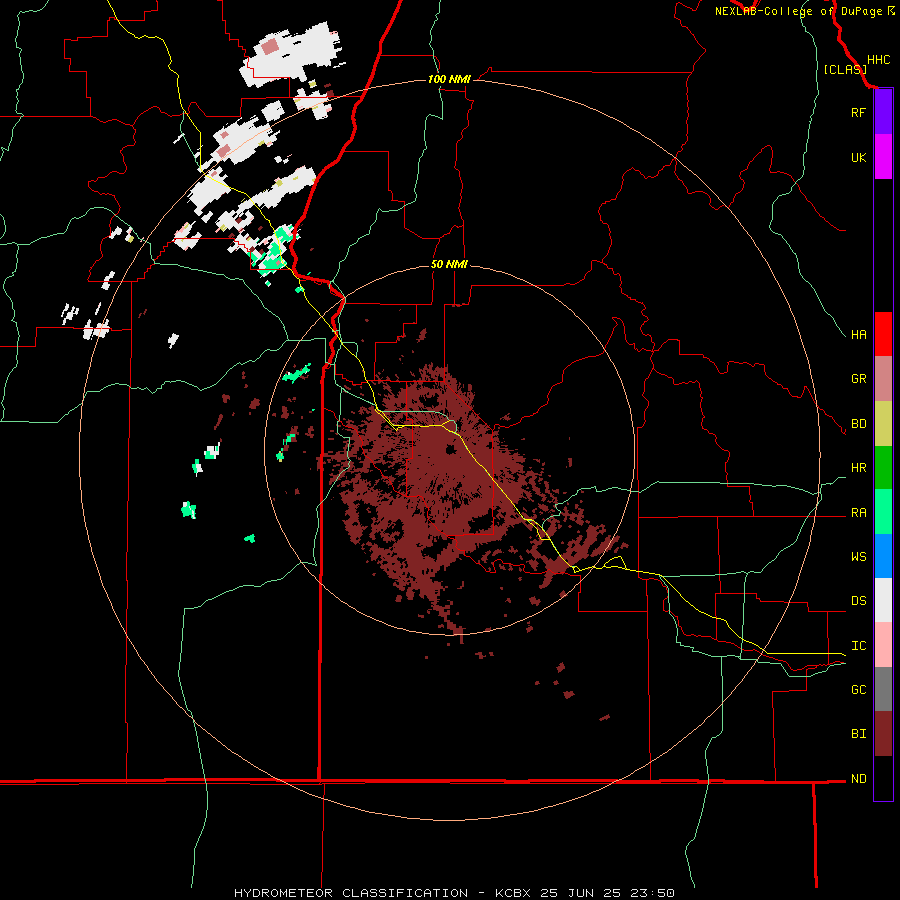Click the IC legend label
900x900 pixels.
tap(859, 646)
